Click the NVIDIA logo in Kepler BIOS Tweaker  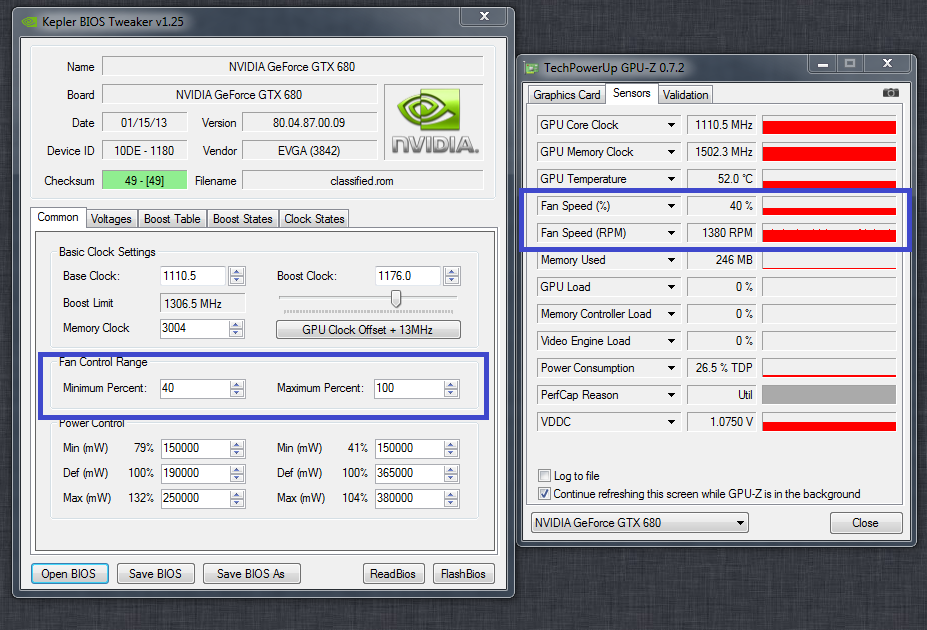point(434,122)
